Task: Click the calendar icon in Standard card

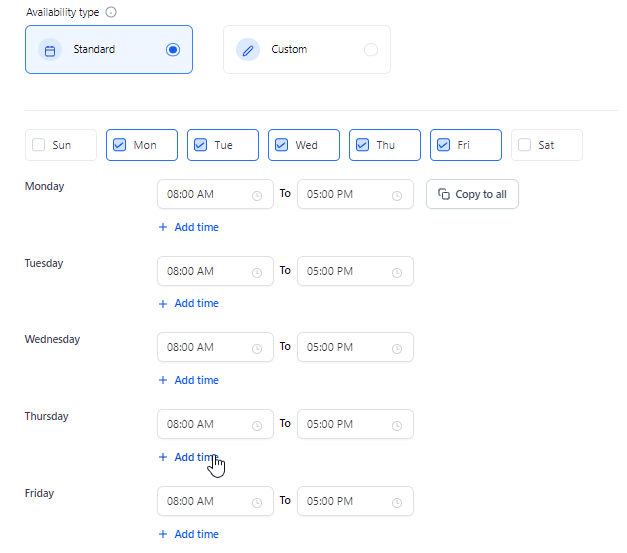Action: [x=50, y=51]
